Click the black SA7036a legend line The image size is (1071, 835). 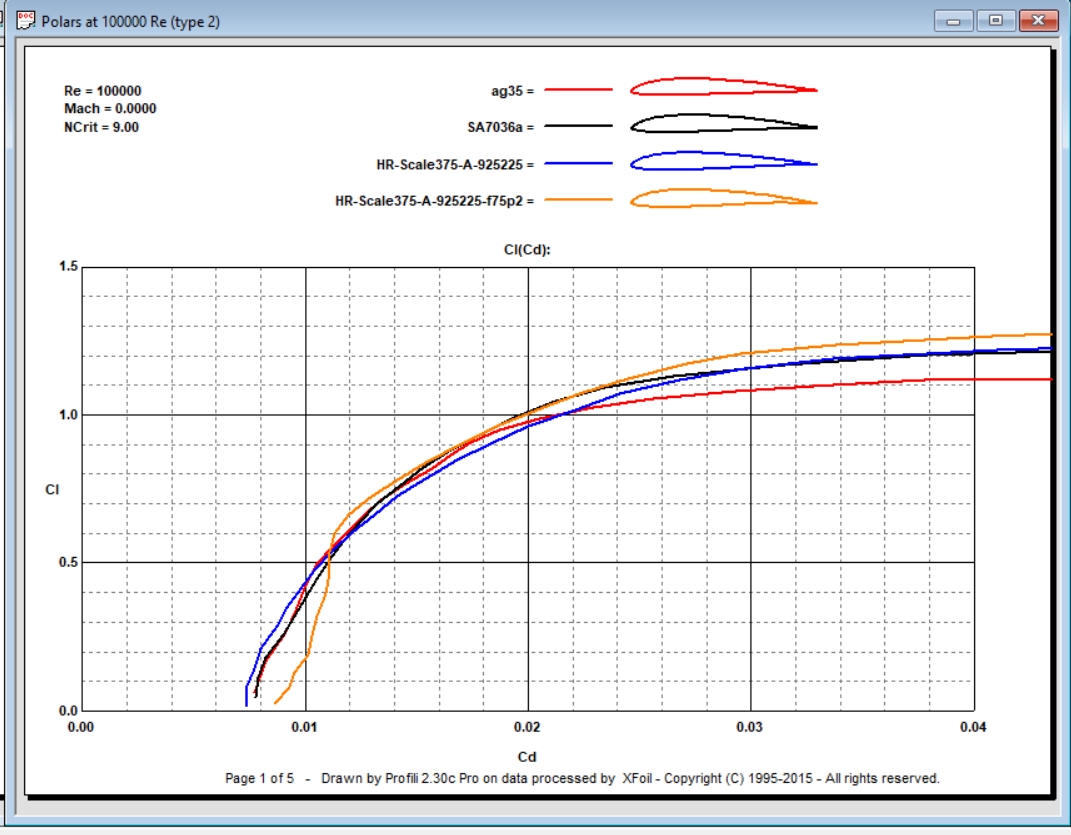point(578,127)
